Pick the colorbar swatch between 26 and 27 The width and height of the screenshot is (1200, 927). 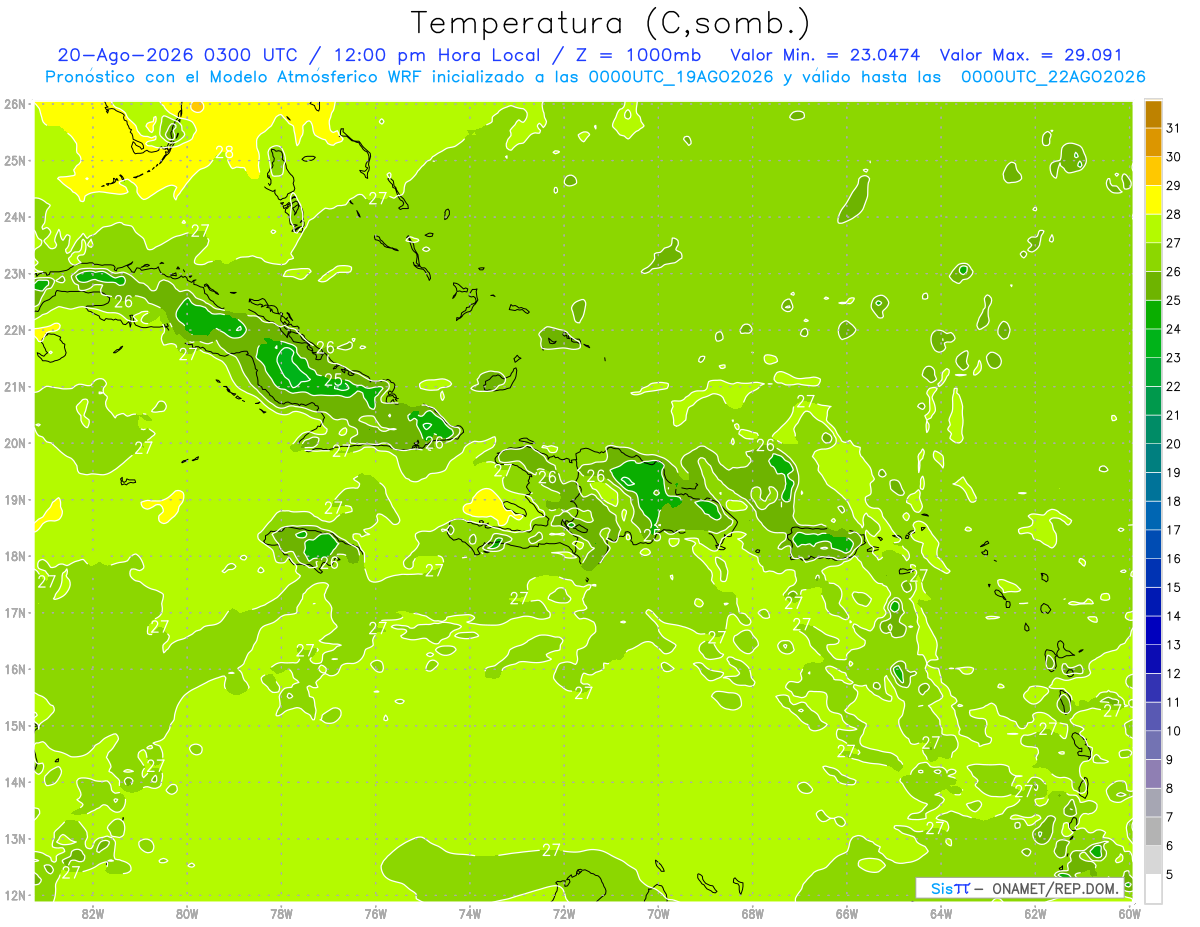click(x=1153, y=257)
